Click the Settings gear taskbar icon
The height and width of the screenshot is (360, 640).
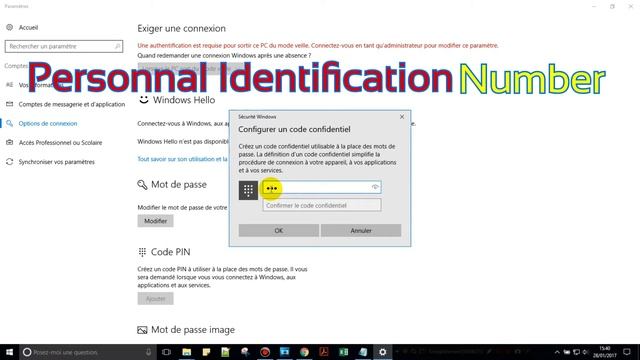[x=382, y=352]
